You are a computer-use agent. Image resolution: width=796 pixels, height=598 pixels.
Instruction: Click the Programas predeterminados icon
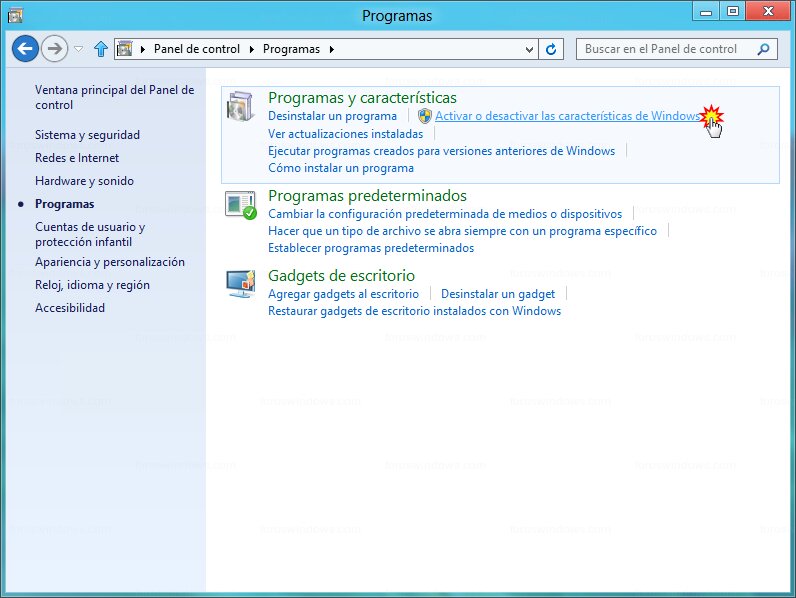tap(240, 205)
